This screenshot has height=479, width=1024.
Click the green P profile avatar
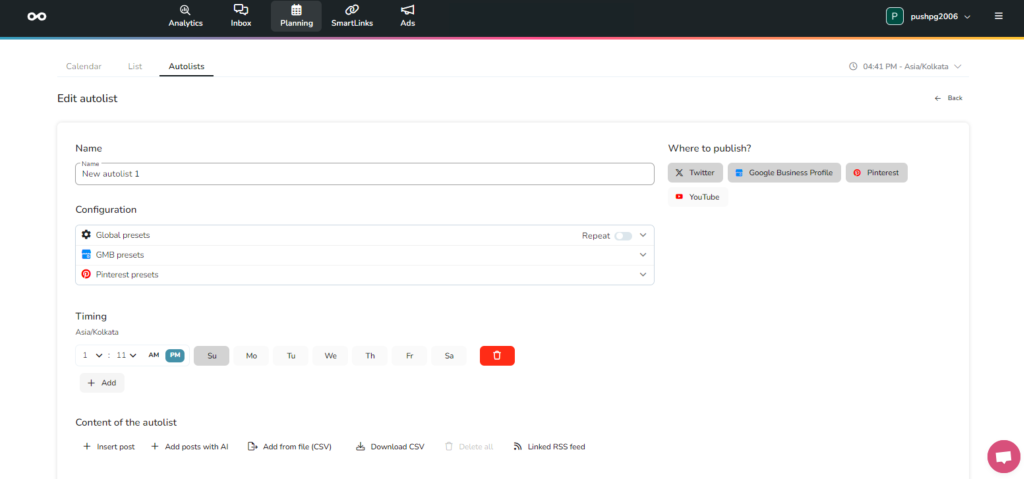point(895,16)
